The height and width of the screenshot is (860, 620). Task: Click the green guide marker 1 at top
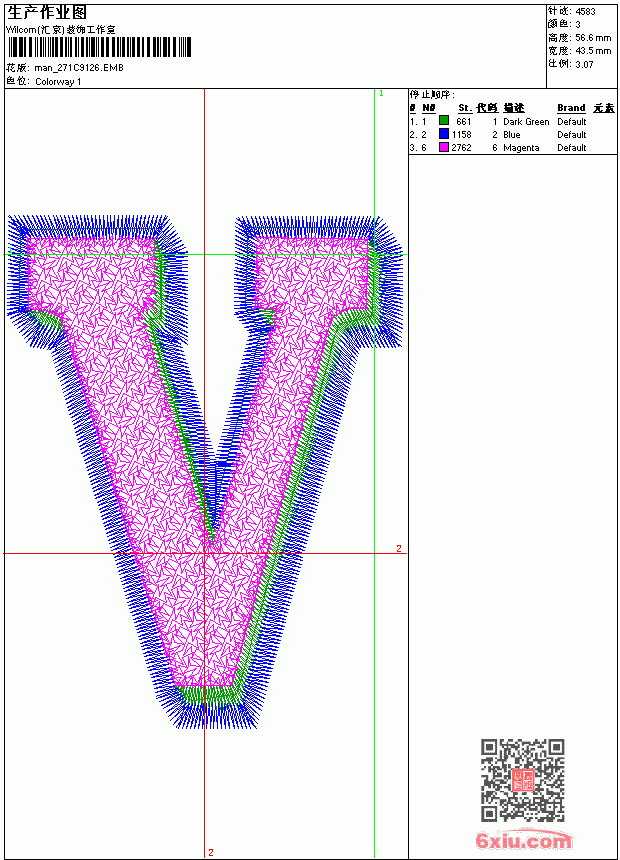[381, 94]
